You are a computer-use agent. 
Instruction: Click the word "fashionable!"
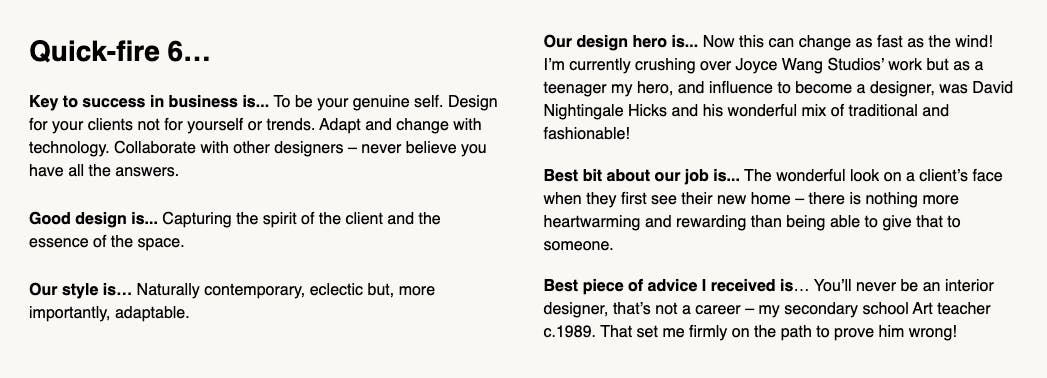tap(586, 133)
